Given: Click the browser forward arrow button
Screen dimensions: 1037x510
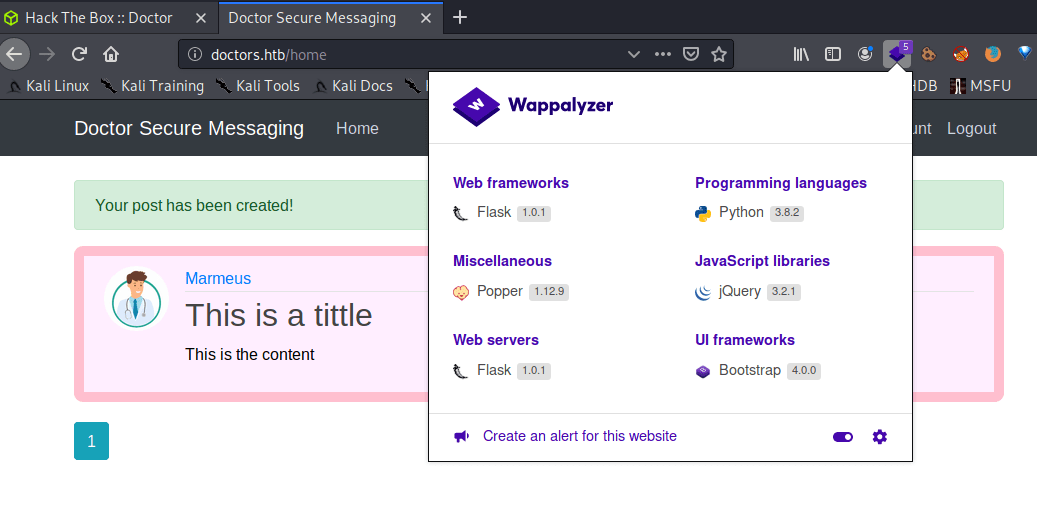Looking at the screenshot, I should point(47,54).
